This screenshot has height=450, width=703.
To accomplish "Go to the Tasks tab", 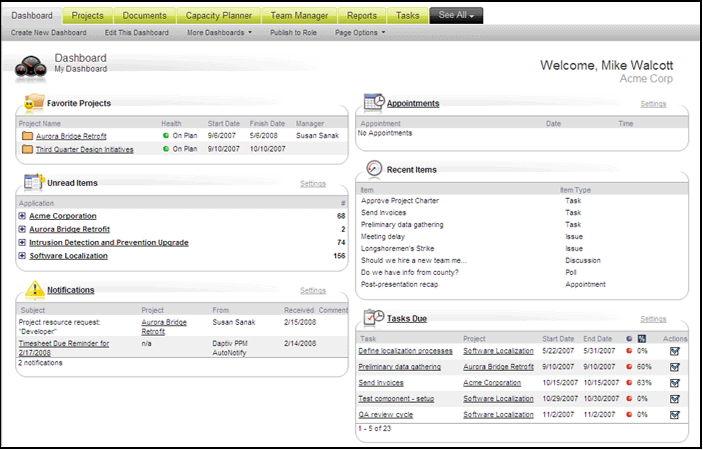I will 407,16.
